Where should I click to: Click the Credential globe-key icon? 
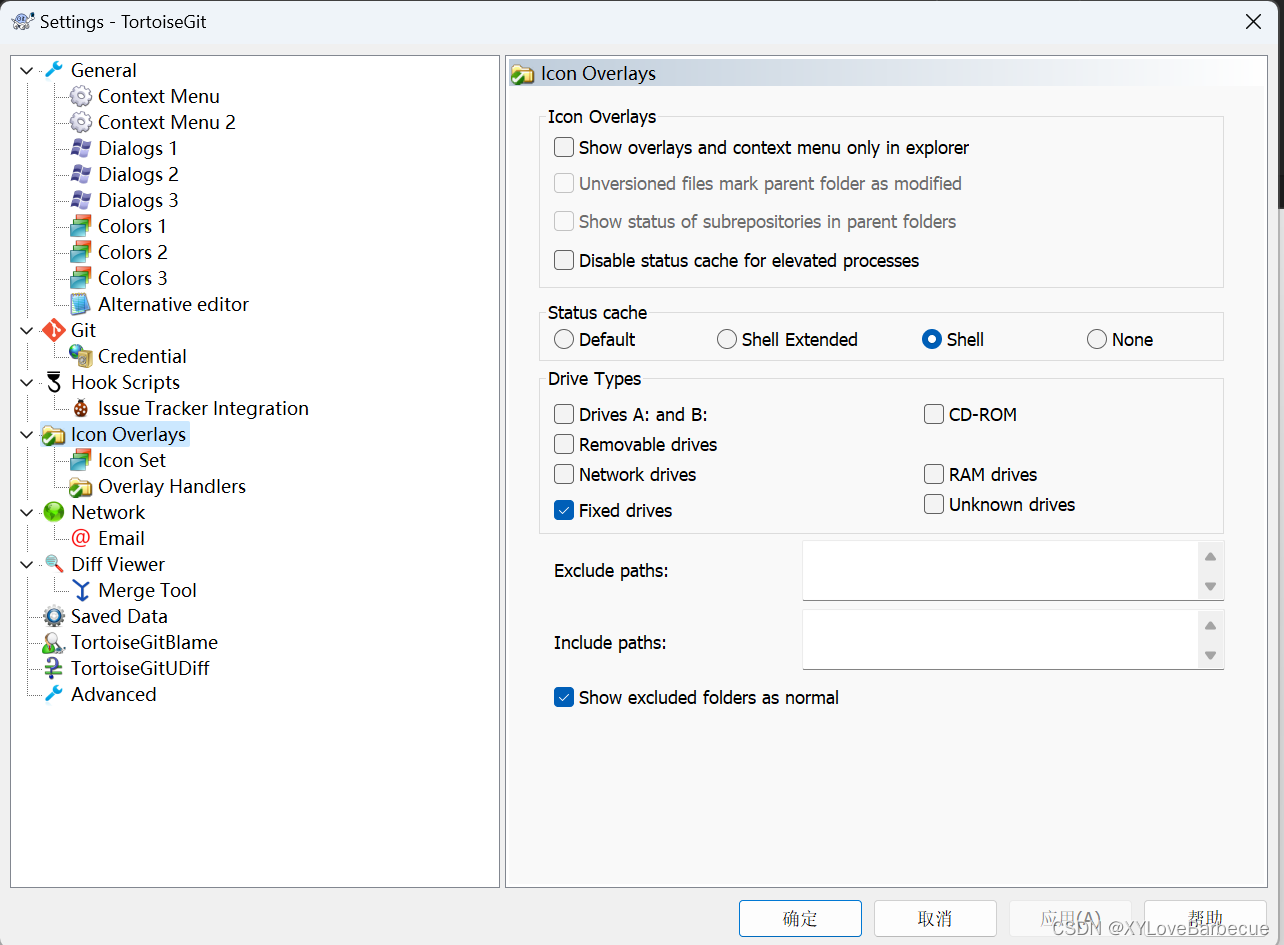coord(81,356)
